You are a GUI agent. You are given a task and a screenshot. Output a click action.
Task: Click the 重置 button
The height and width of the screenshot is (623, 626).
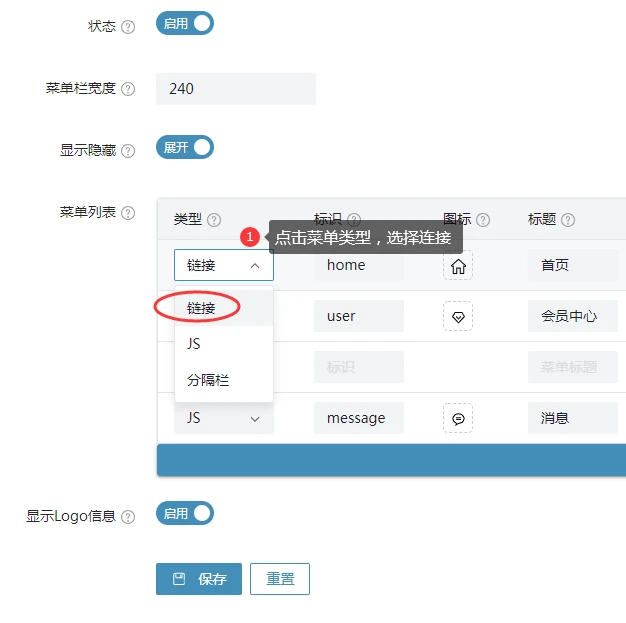[280, 579]
